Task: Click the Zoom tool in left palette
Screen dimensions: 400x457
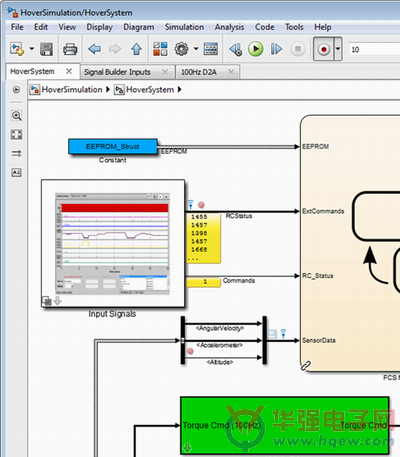Action: tap(16, 115)
